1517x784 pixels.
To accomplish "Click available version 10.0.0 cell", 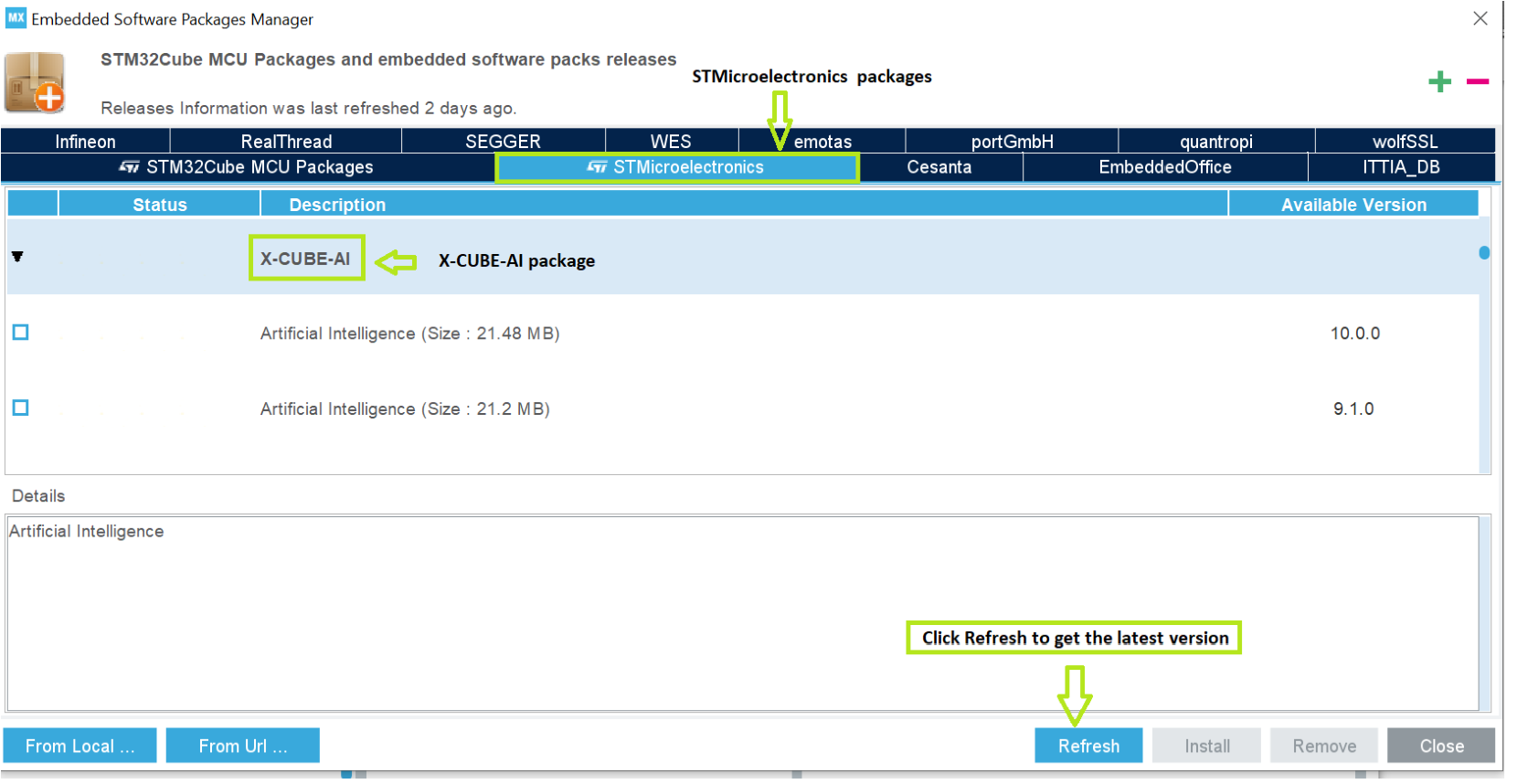I will tap(1354, 334).
